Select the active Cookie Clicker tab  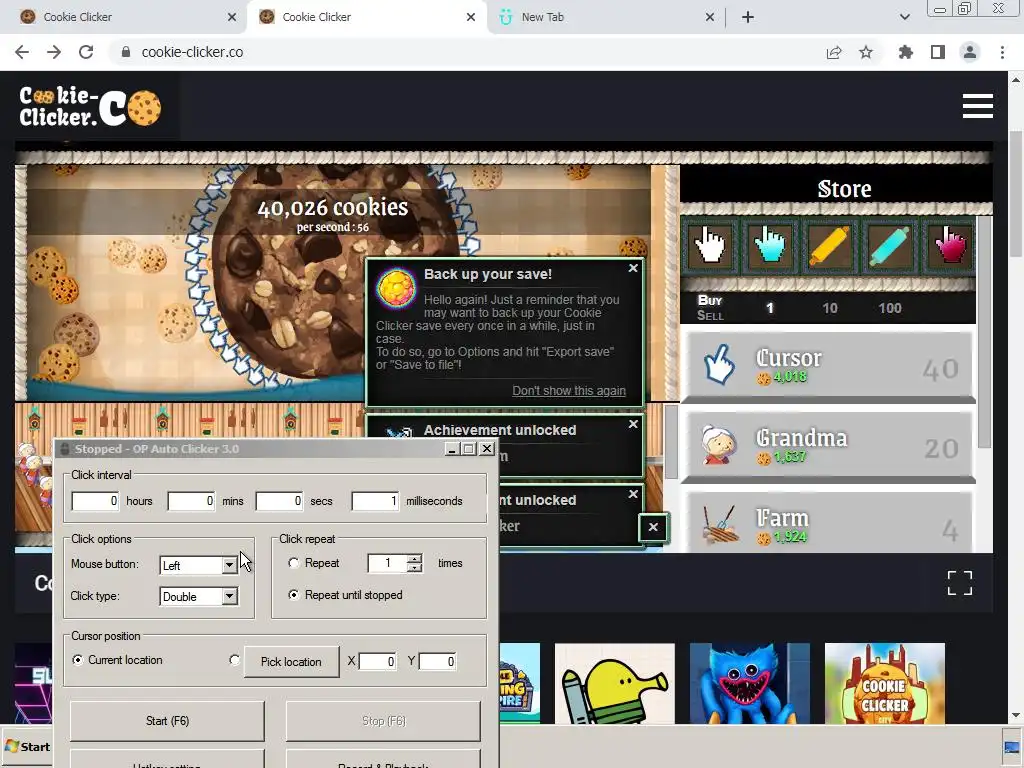pyautogui.click(x=366, y=17)
